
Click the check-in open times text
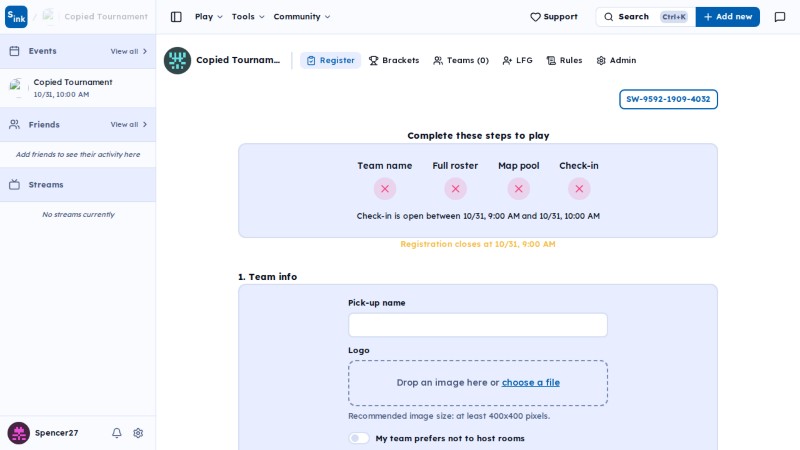(x=478, y=216)
